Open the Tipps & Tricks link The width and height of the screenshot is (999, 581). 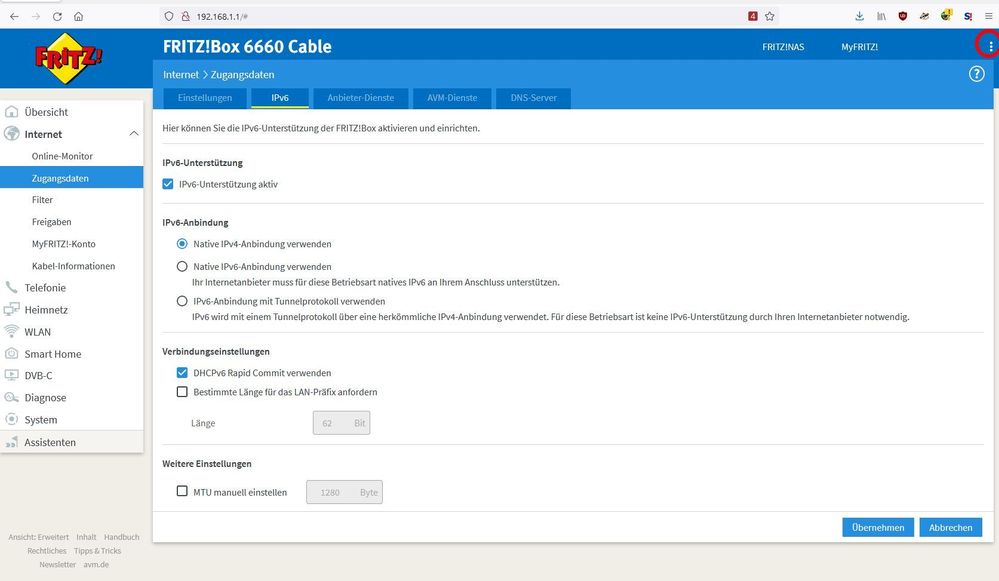pos(97,551)
